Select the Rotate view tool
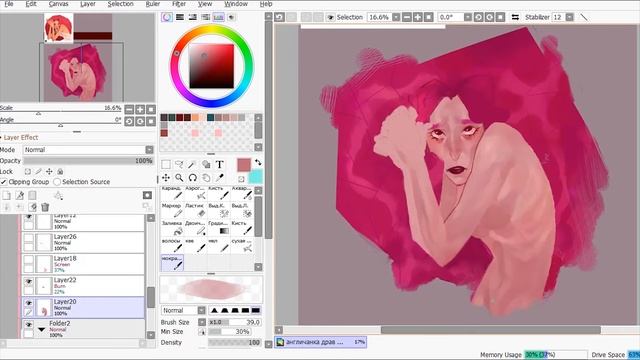The height and width of the screenshot is (360, 640). tap(192, 178)
